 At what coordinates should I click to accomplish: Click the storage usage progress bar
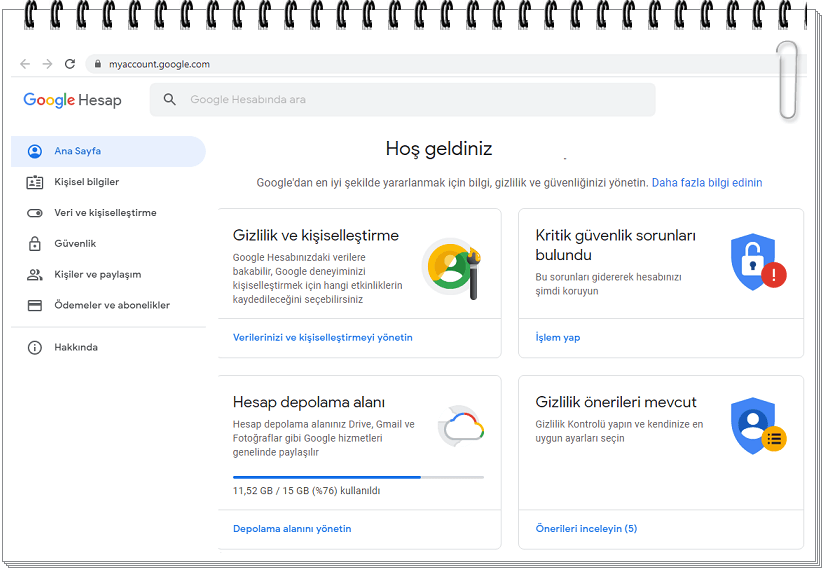coord(358,477)
